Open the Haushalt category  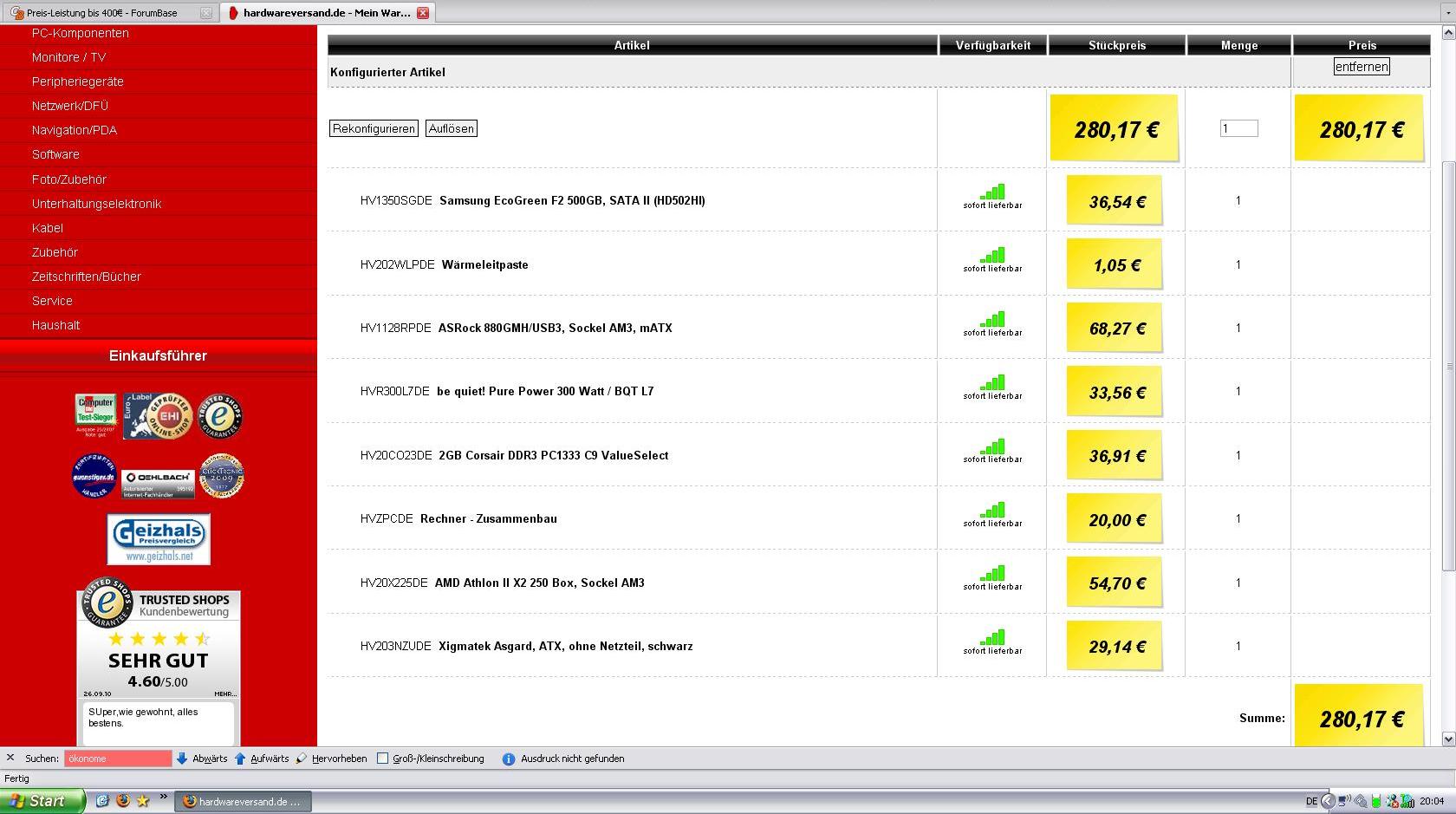[x=56, y=325]
